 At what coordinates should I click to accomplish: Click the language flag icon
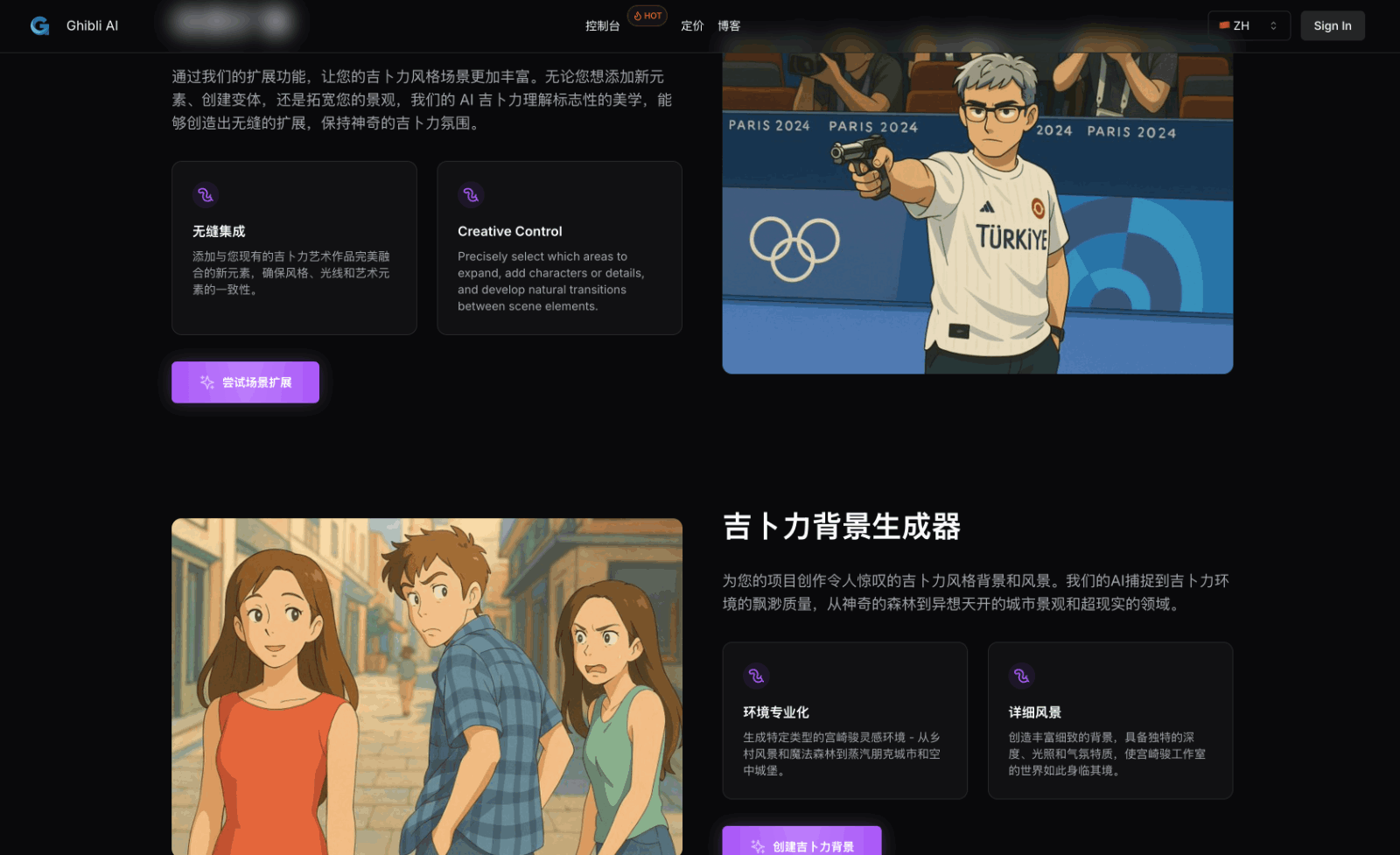[x=1225, y=26]
